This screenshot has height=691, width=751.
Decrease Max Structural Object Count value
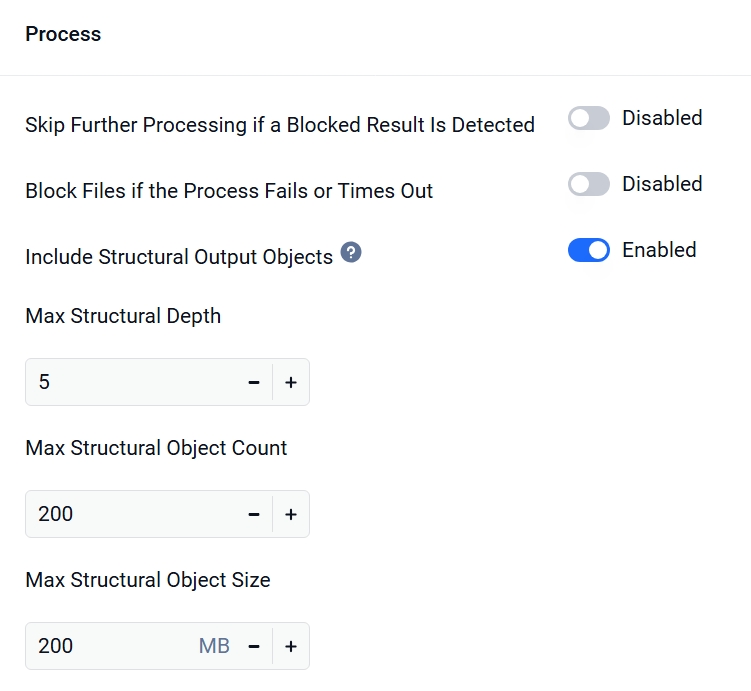tap(254, 514)
